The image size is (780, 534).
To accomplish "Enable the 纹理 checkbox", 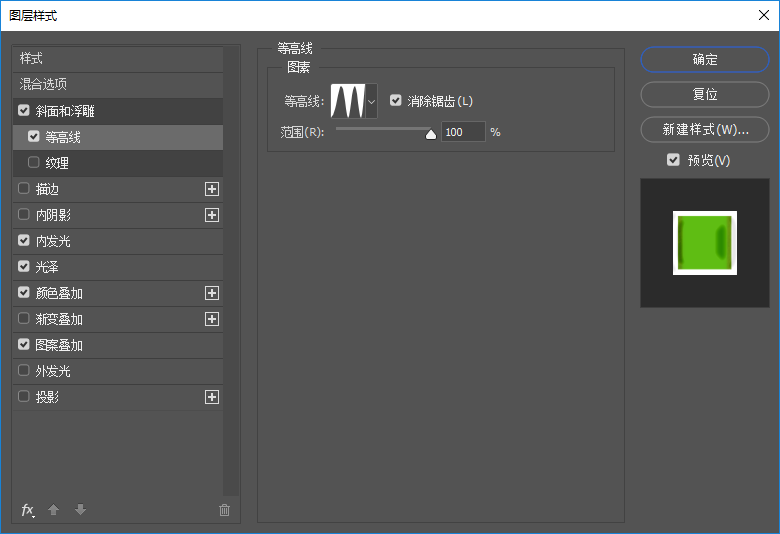I will [x=34, y=162].
